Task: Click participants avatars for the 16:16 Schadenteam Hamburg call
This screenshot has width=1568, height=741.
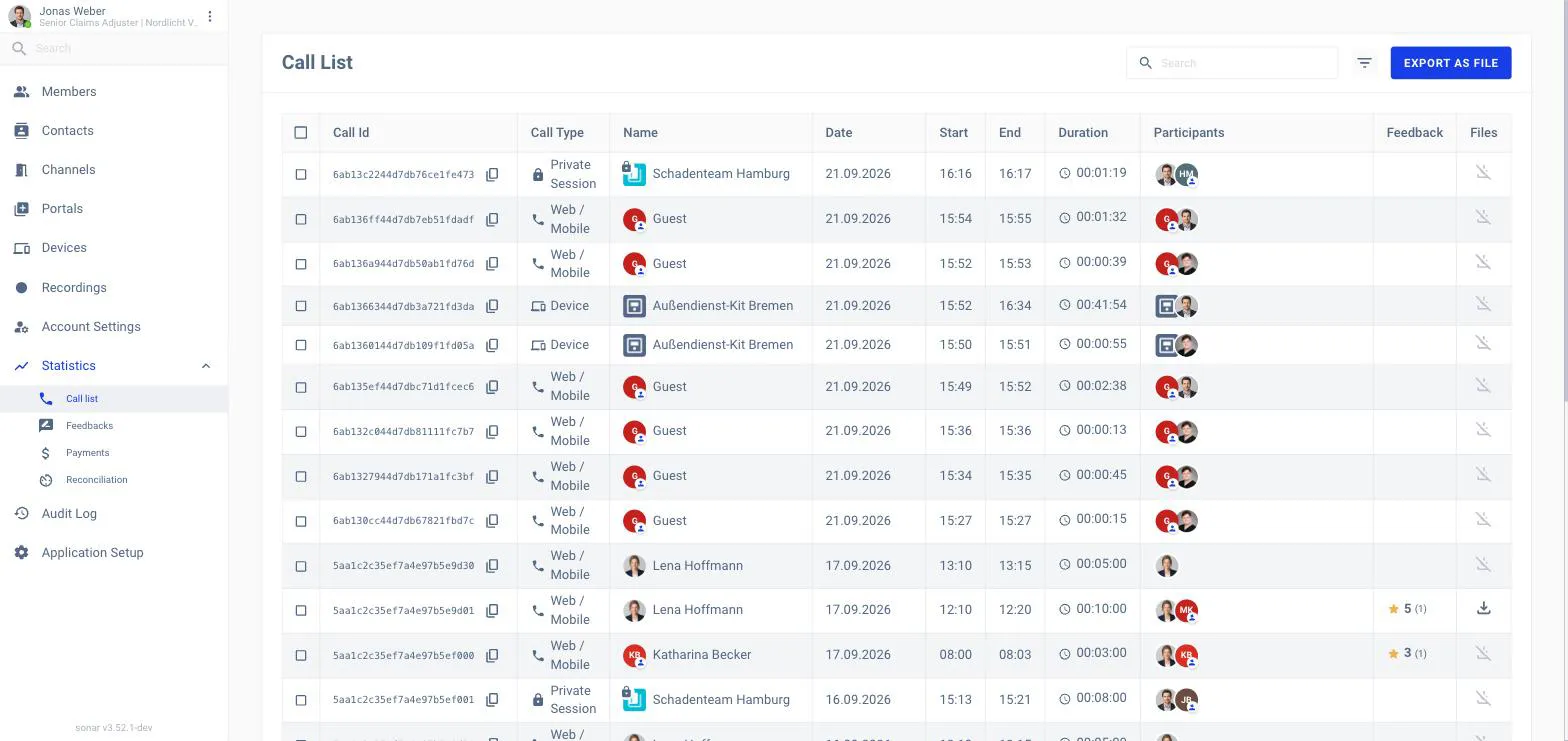Action: click(1176, 174)
